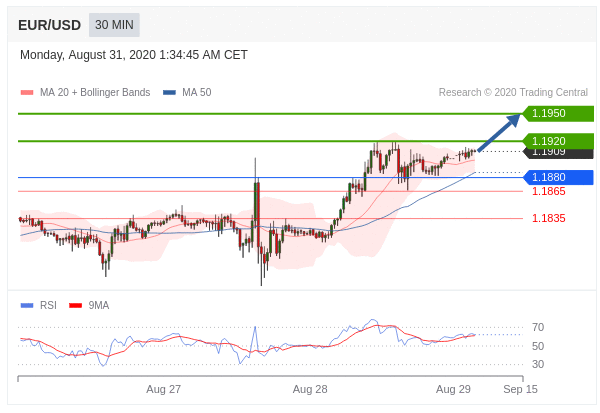Click the Sep 15 date axis label
600x413 pixels.
[x=520, y=389]
